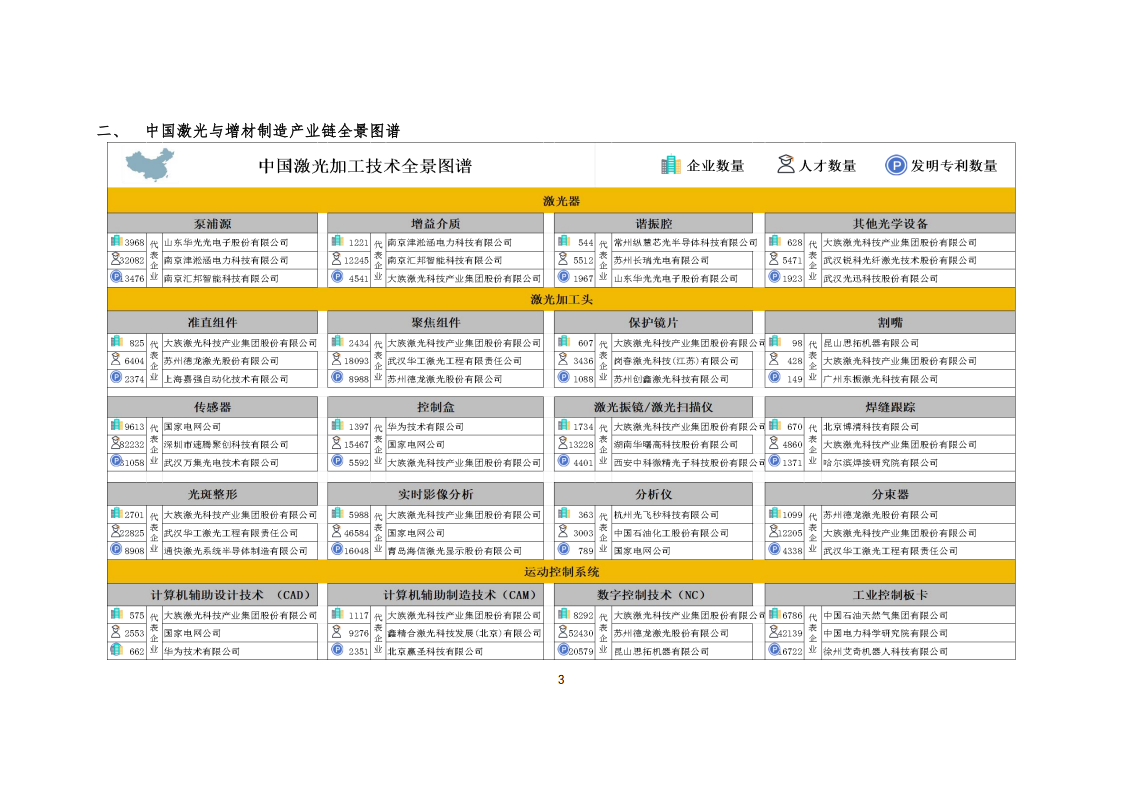
Task: Click the building icon beside 3968 under 泵浦源
Action: (x=115, y=242)
